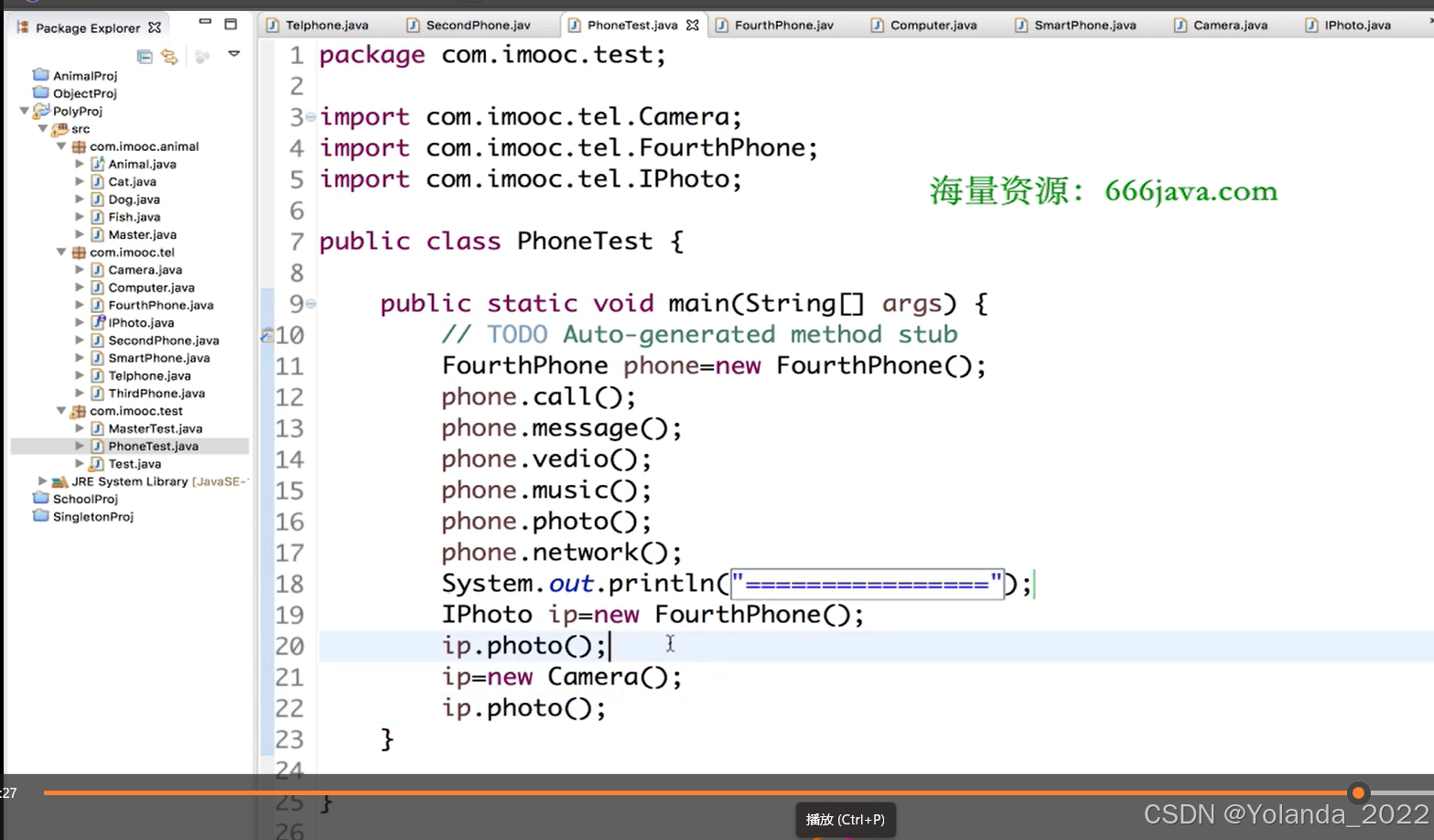Click the com.imooc.tel package icon
1434x840 pixels.
tap(79, 253)
